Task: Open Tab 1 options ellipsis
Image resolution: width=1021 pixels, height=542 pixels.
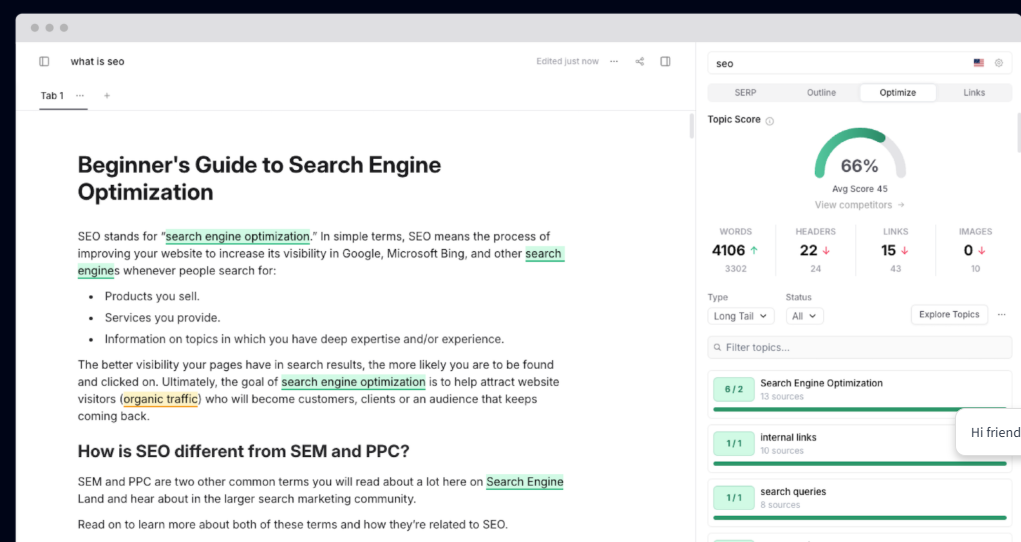Action: tap(80, 96)
